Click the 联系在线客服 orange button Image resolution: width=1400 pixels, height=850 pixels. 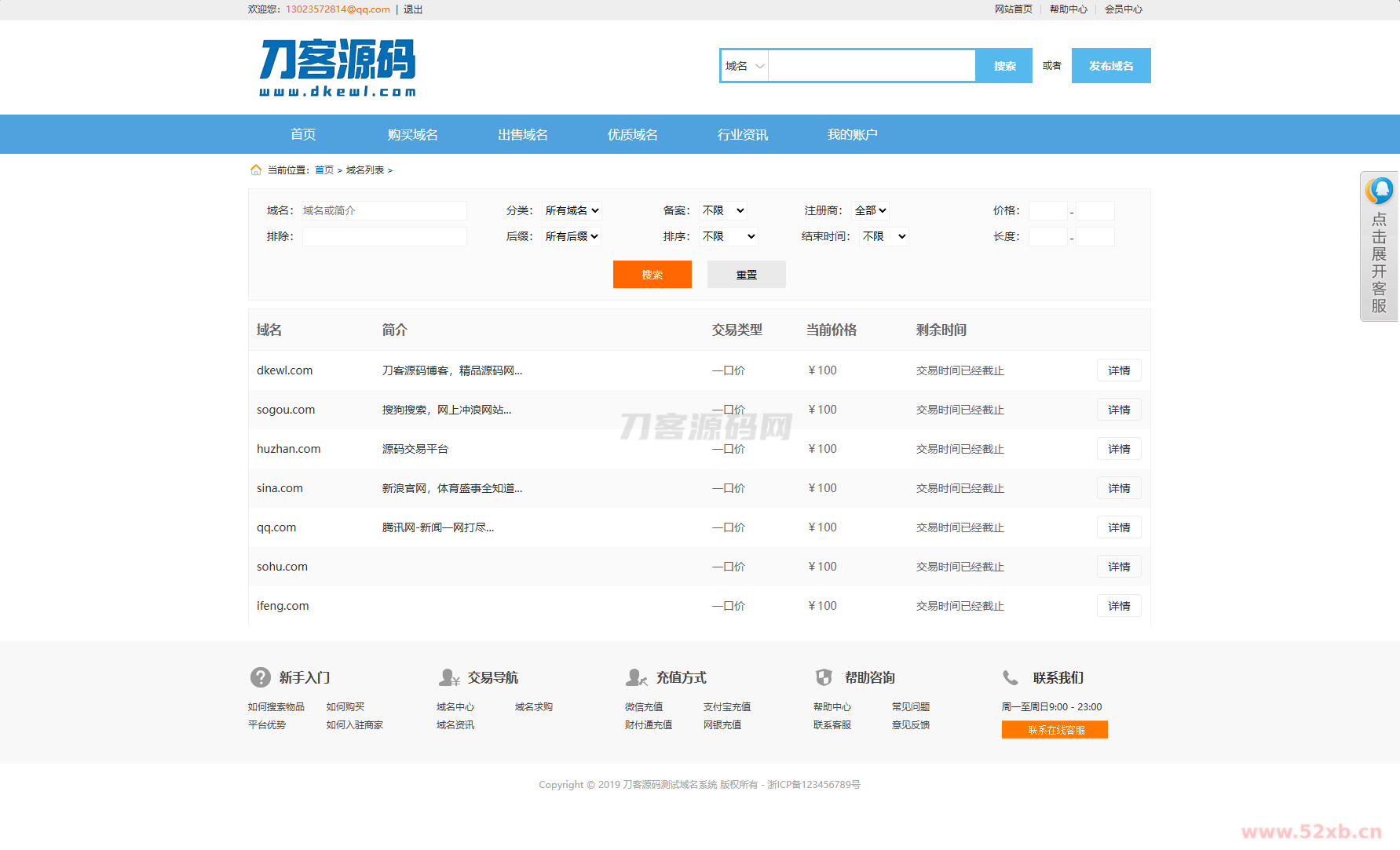click(x=1055, y=730)
